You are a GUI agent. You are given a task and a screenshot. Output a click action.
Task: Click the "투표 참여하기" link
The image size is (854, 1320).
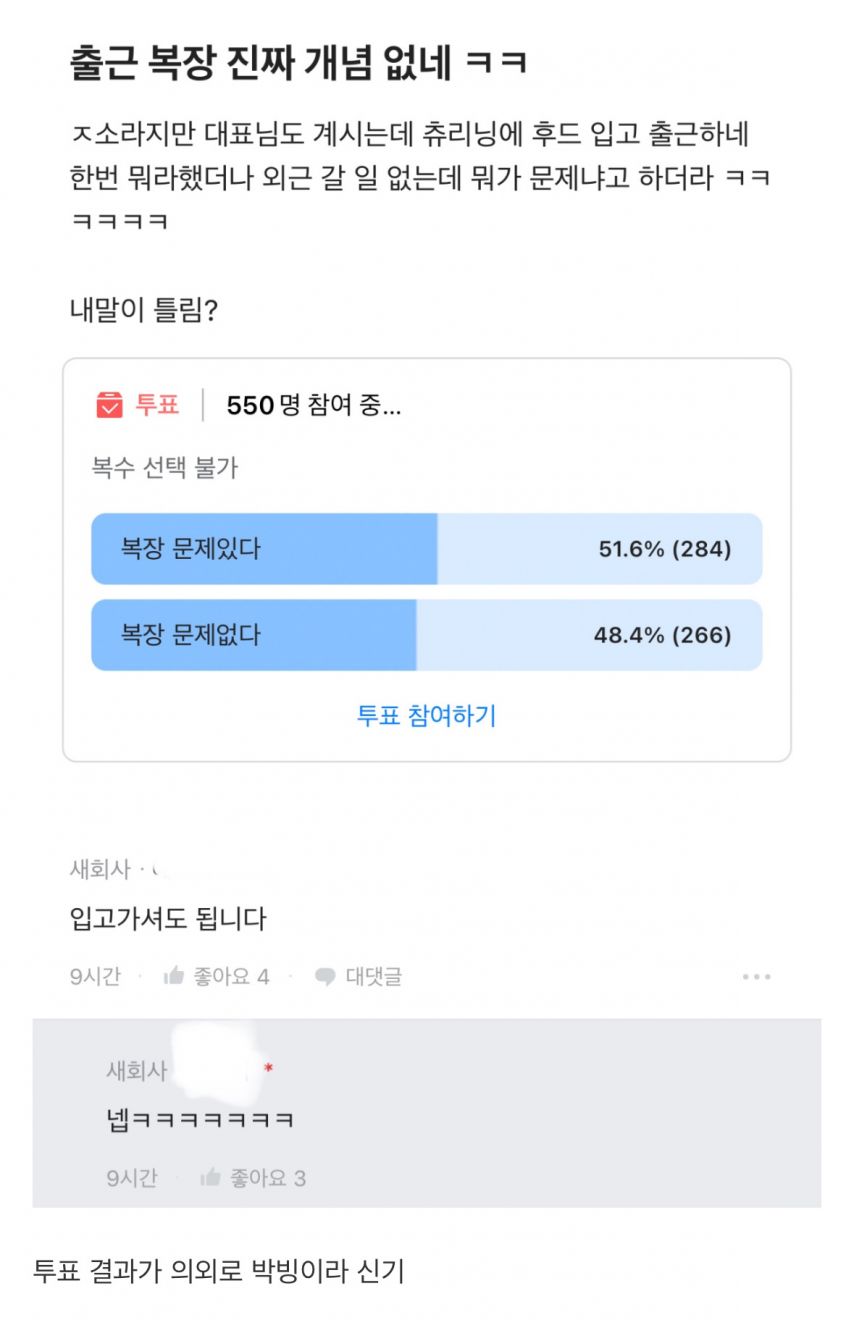tap(426, 716)
